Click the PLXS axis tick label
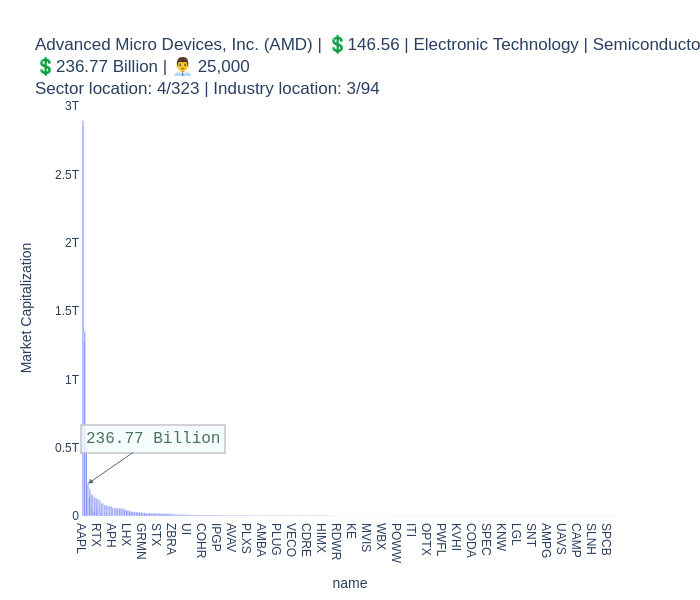 coord(246,538)
